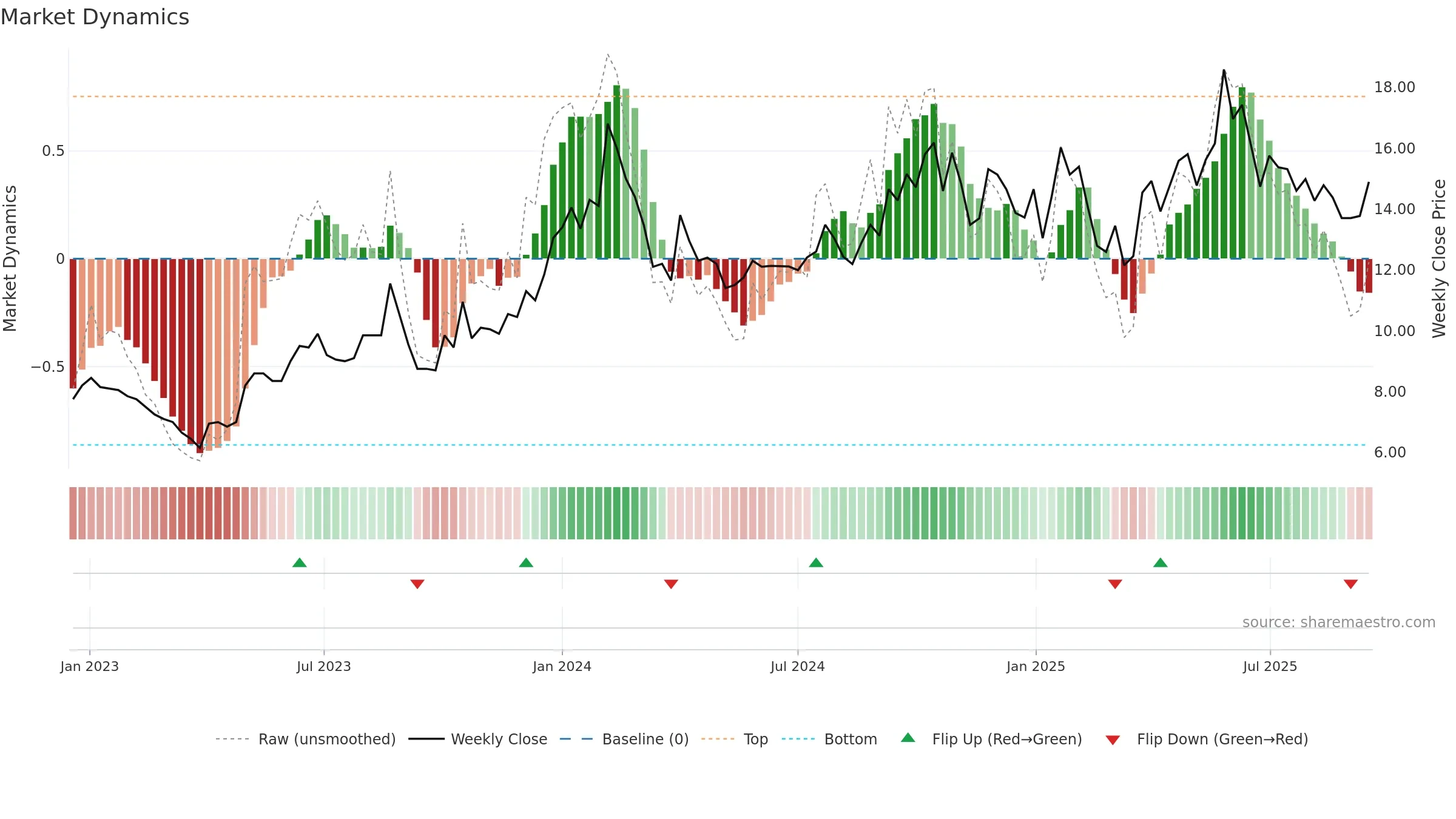Click the 8.00 price axis label
Screen dimensions: 1456x819
coord(1390,392)
